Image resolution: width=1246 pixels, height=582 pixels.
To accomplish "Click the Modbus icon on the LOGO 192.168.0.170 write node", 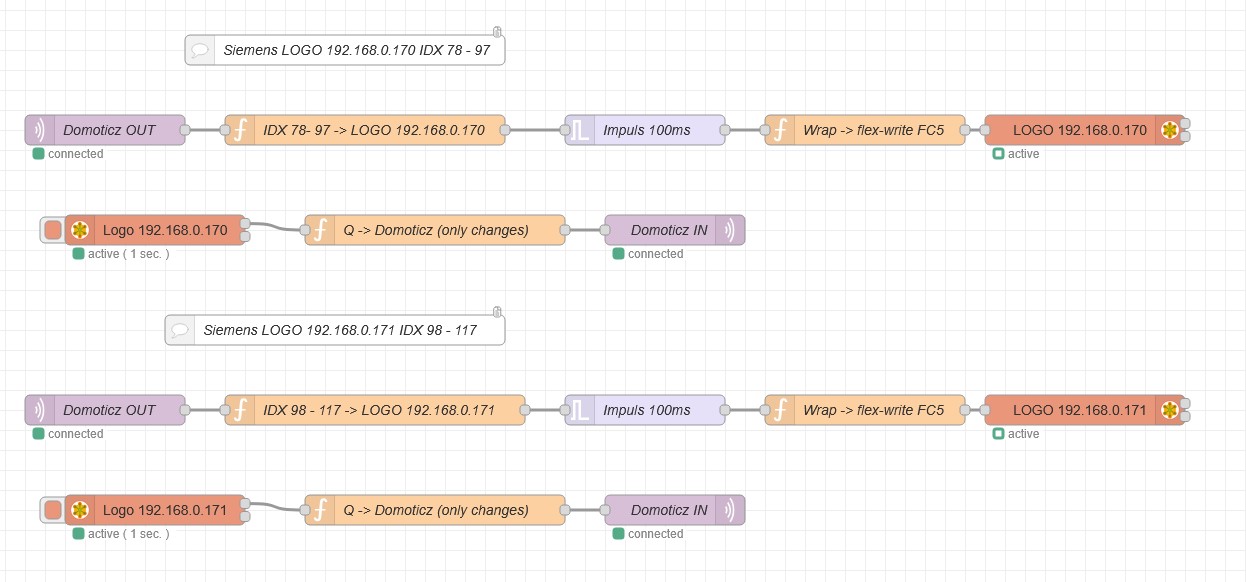I will (x=1168, y=130).
